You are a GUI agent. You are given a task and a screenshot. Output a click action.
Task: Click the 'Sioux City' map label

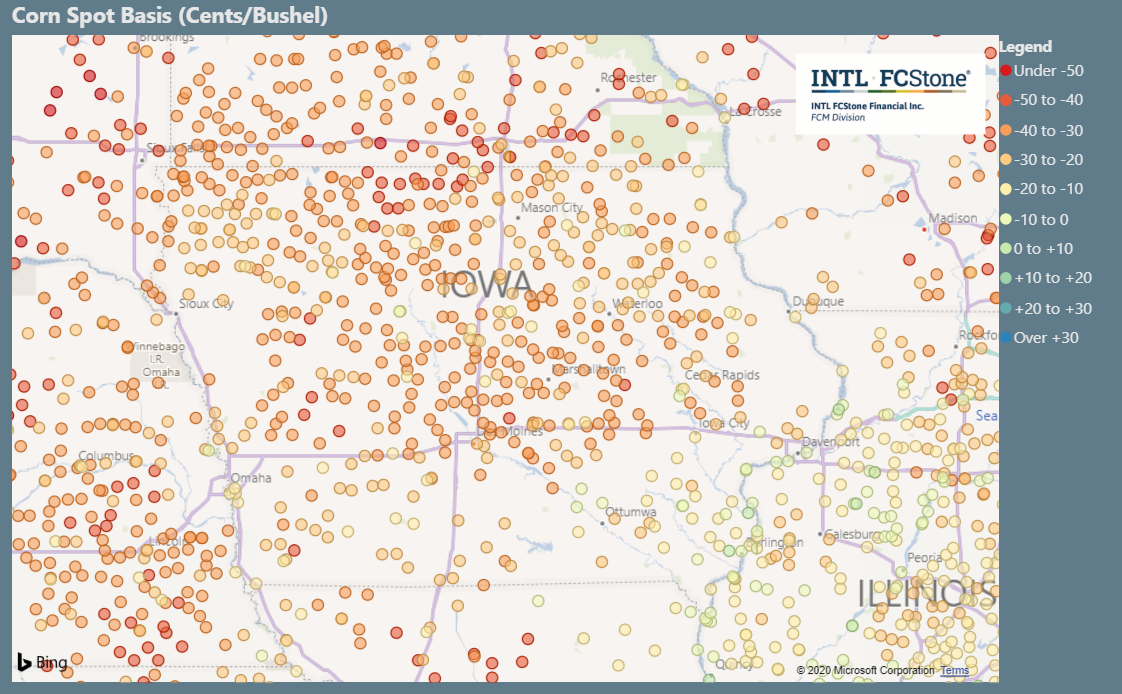(206, 303)
